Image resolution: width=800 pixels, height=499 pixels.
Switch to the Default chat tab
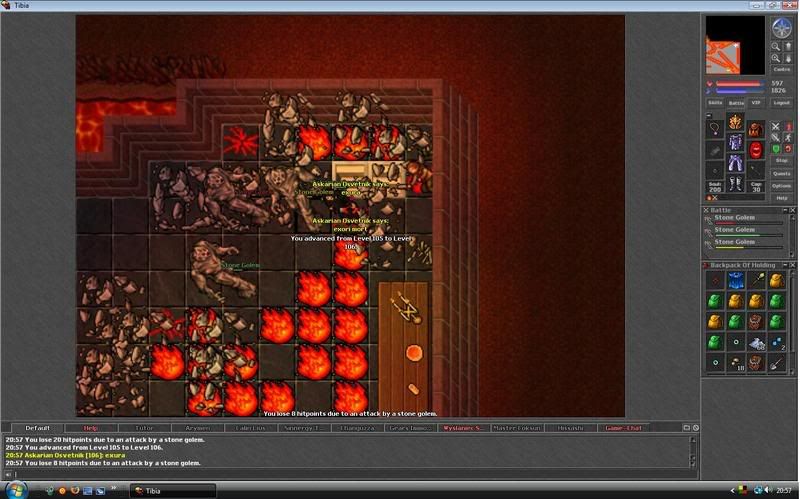tap(38, 428)
